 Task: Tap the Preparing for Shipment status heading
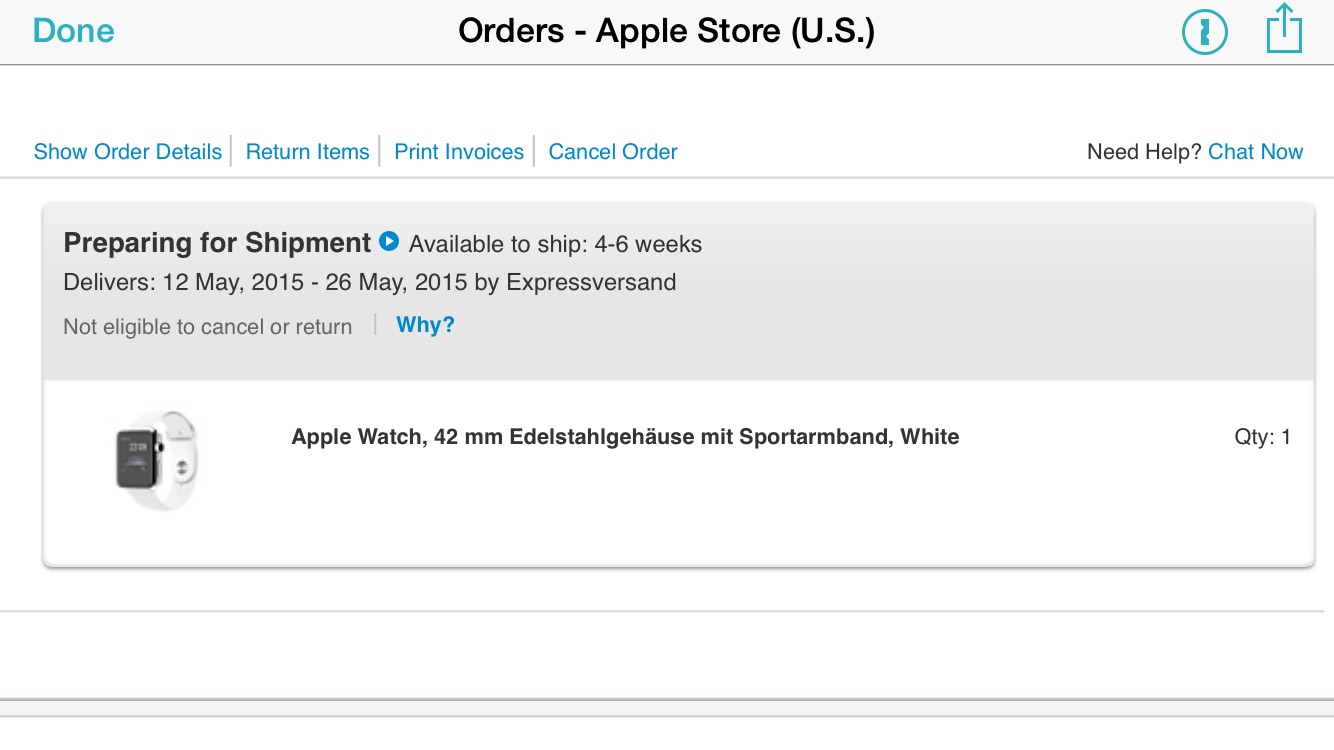217,243
